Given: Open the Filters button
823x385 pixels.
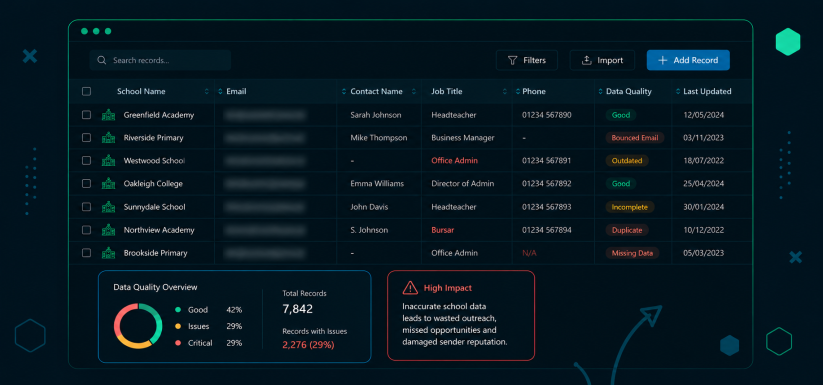Looking at the screenshot, I should [x=526, y=60].
